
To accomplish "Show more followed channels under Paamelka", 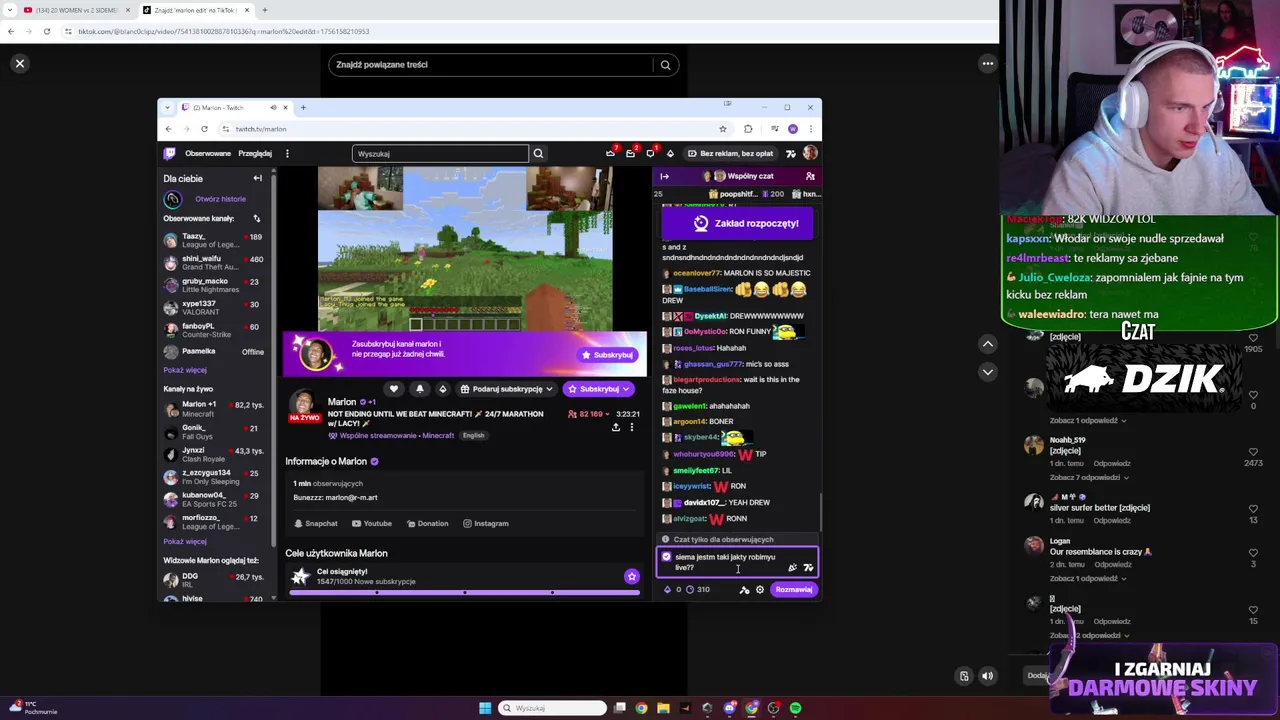I will (185, 370).
